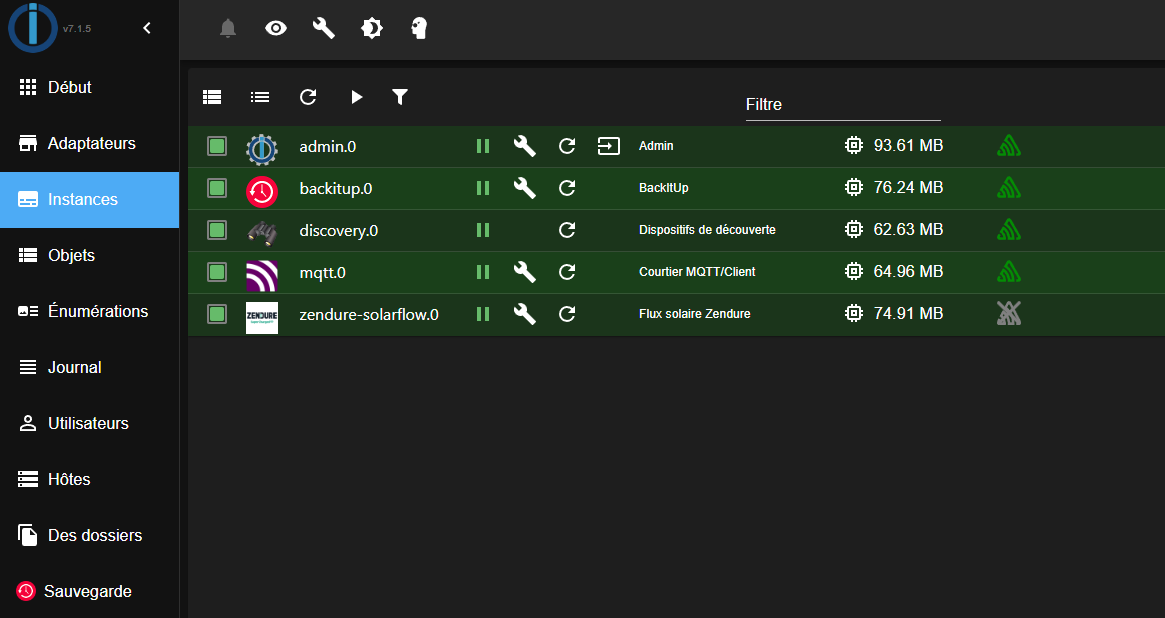Viewport: 1165px width, 618px height.
Task: Toggle admin.0 checkbox
Action: click(217, 146)
